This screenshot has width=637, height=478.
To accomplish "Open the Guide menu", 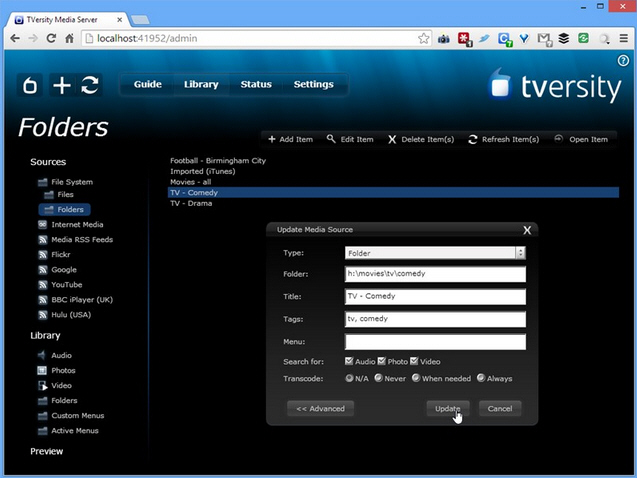I will pyautogui.click(x=148, y=84).
